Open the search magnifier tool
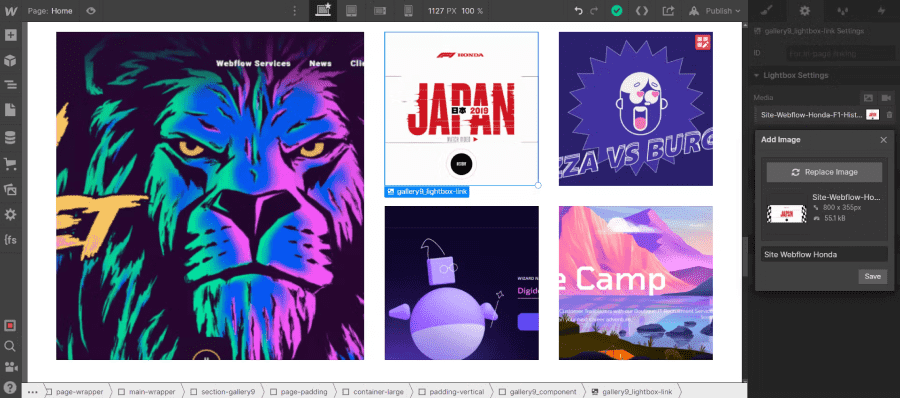 click(10, 346)
